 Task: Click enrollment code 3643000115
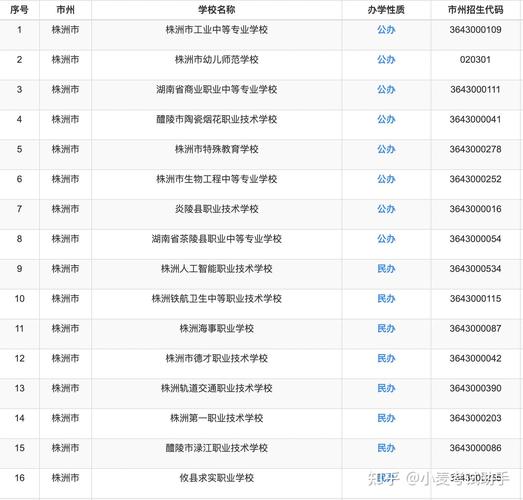pos(475,299)
